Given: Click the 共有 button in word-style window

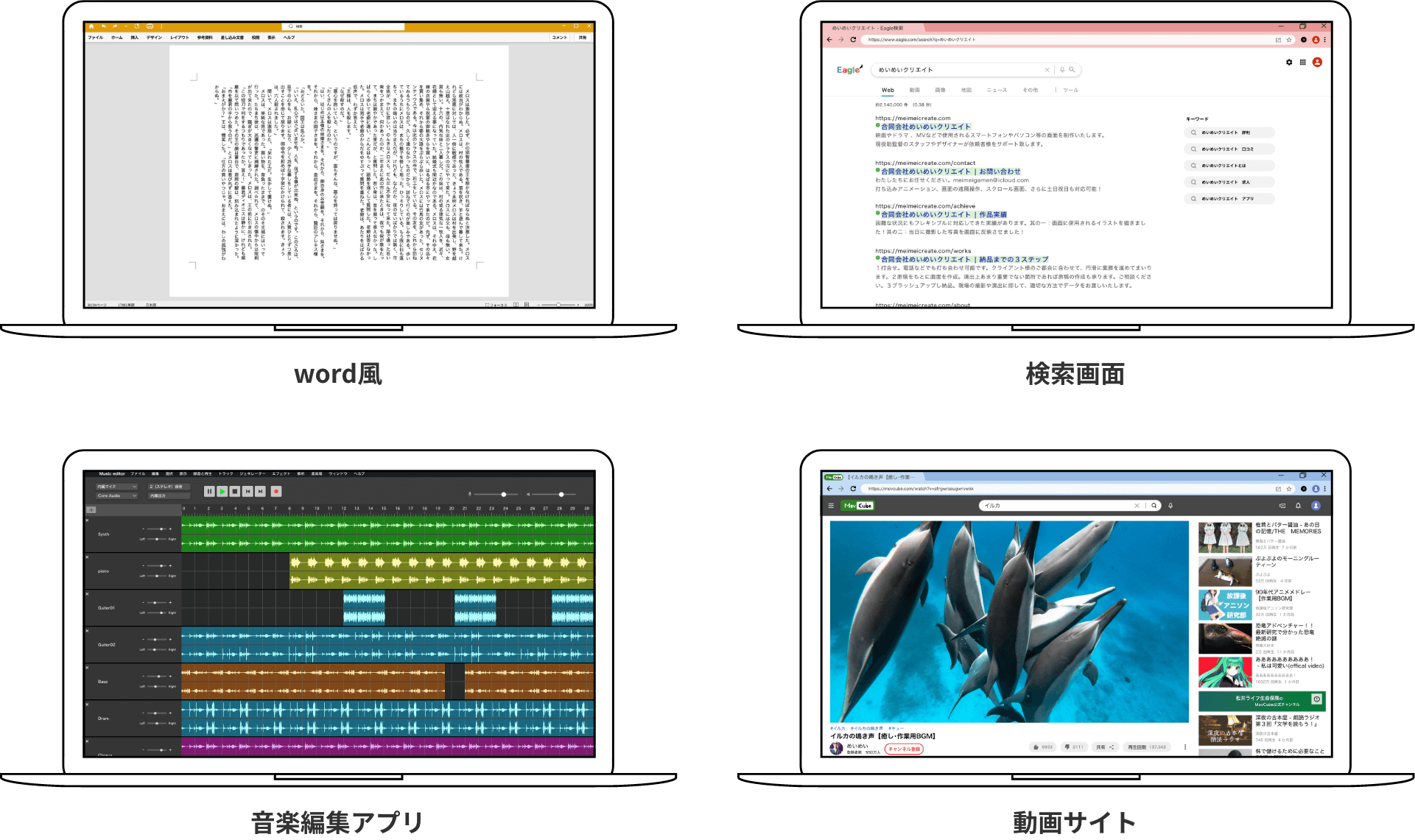Looking at the screenshot, I should pyautogui.click(x=583, y=38).
